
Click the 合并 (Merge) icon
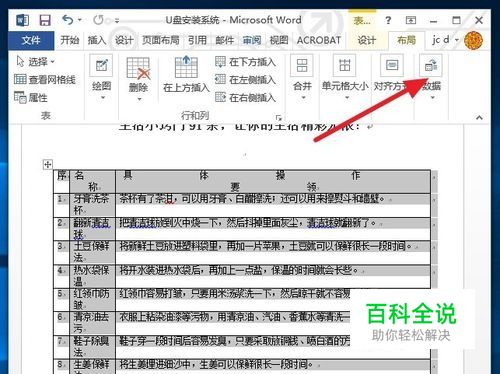pyautogui.click(x=302, y=66)
